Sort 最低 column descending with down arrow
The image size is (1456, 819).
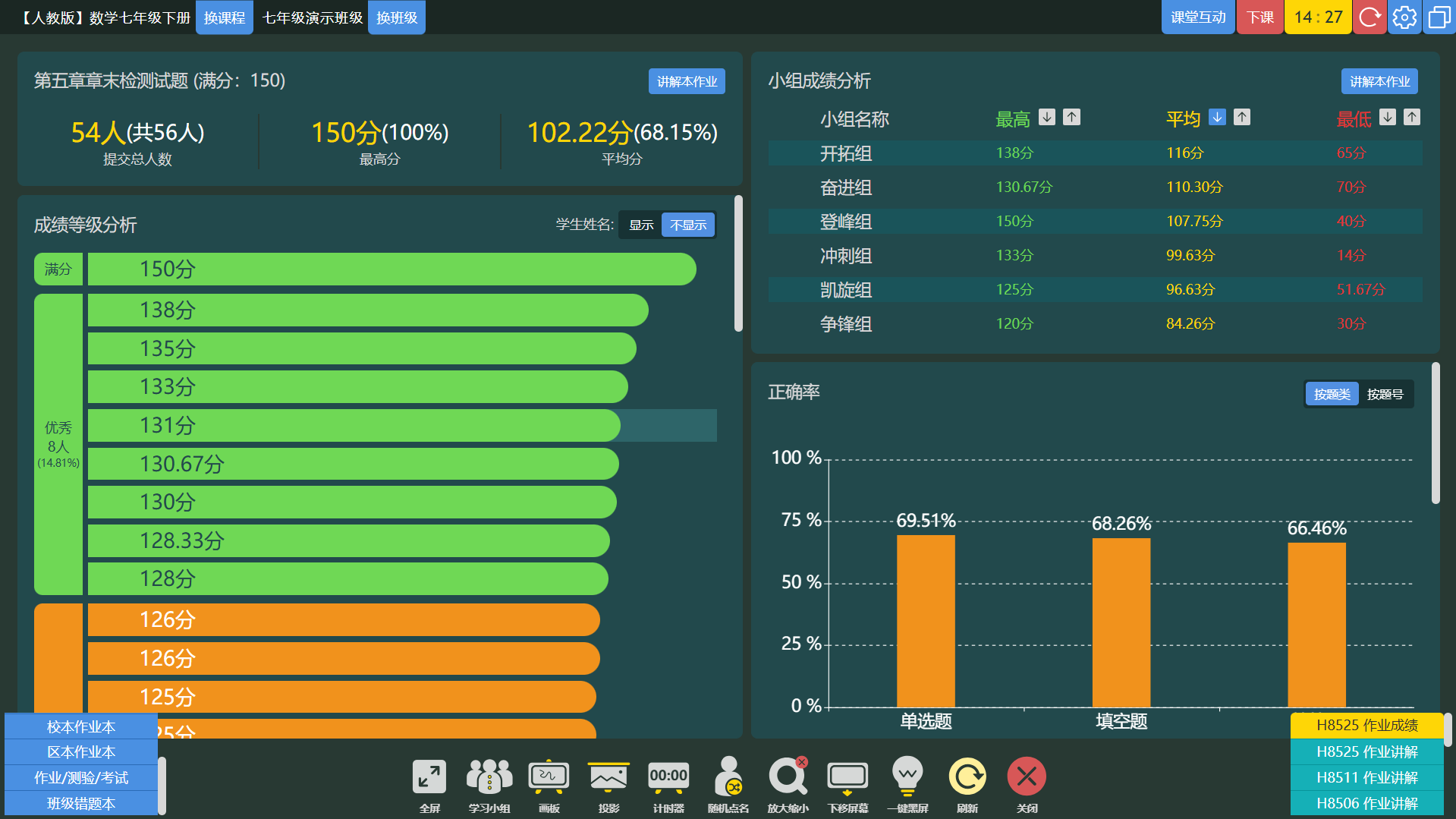pos(1388,118)
